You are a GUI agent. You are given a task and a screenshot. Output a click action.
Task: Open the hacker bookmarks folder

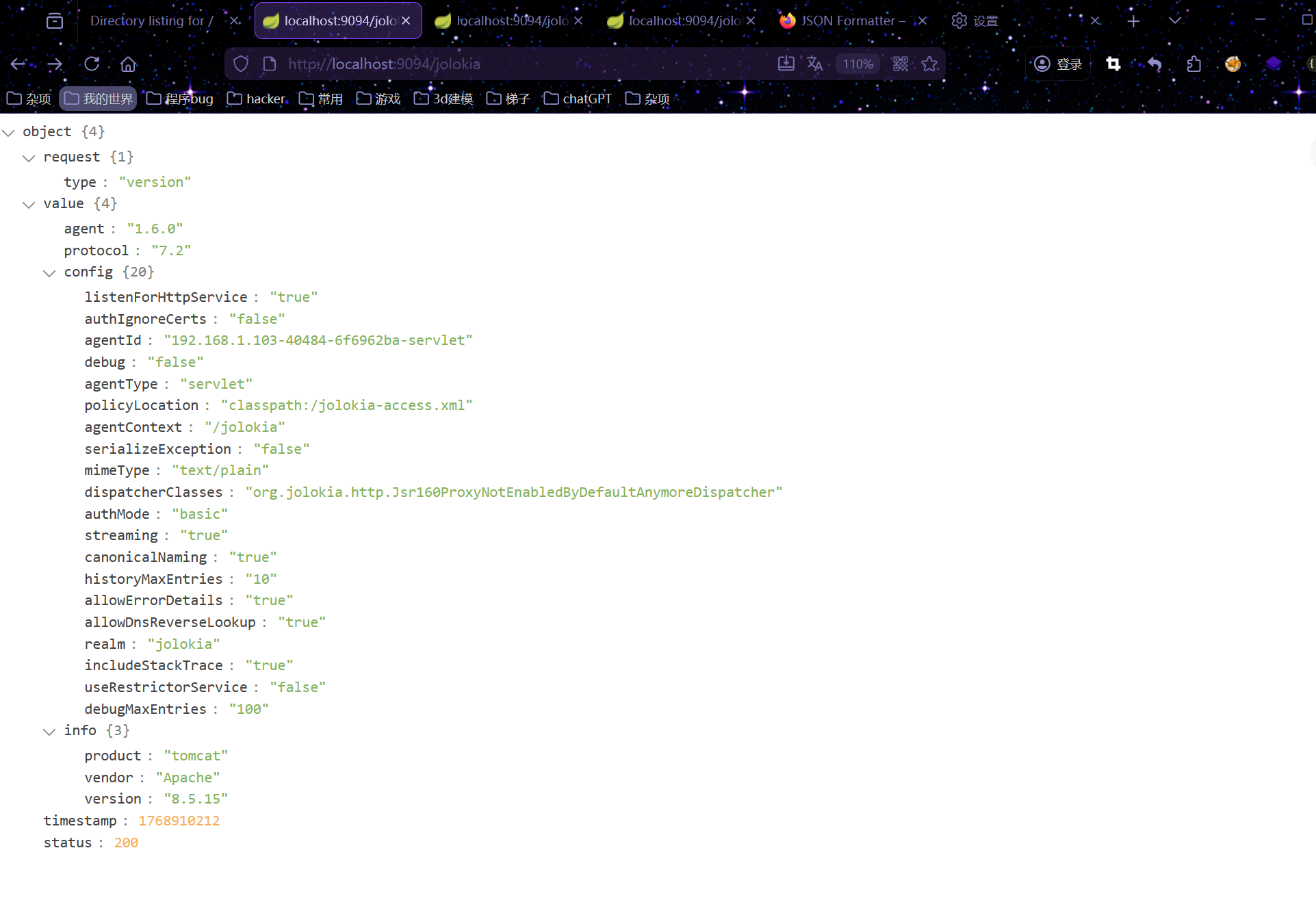coord(257,99)
